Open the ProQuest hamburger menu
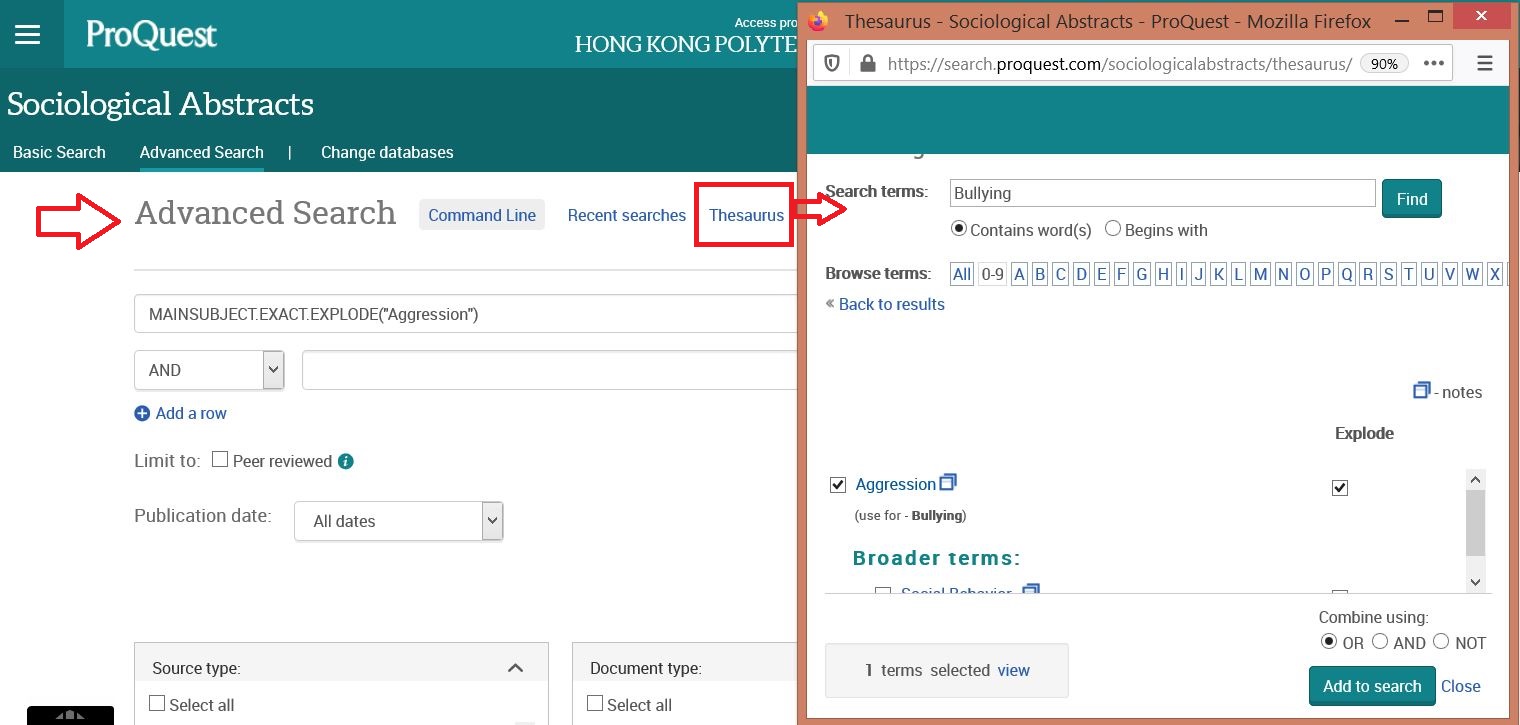1520x725 pixels. coord(28,35)
